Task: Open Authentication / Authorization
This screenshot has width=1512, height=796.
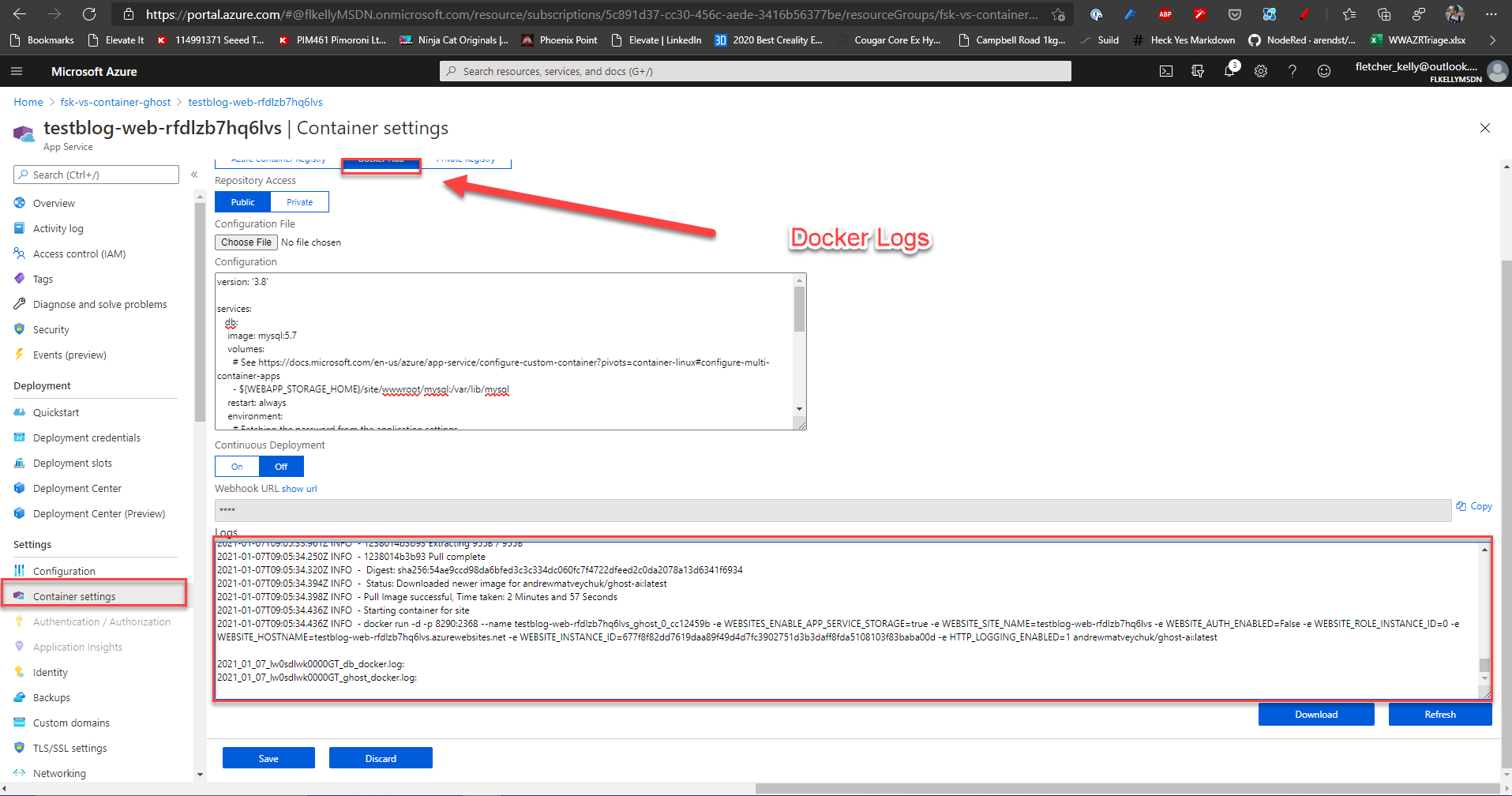Action: point(102,621)
